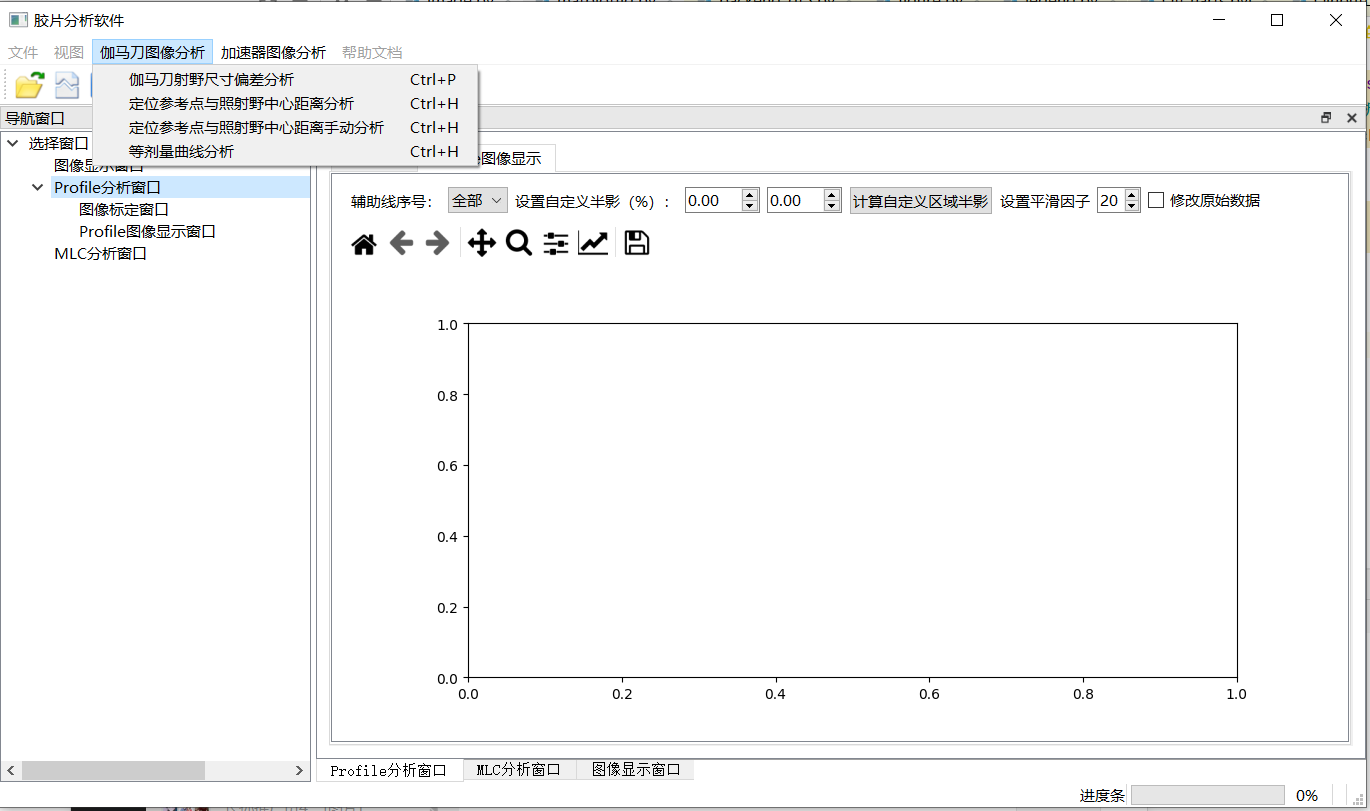
Task: Switch to the MLC分析窗口 tab
Action: pos(520,769)
